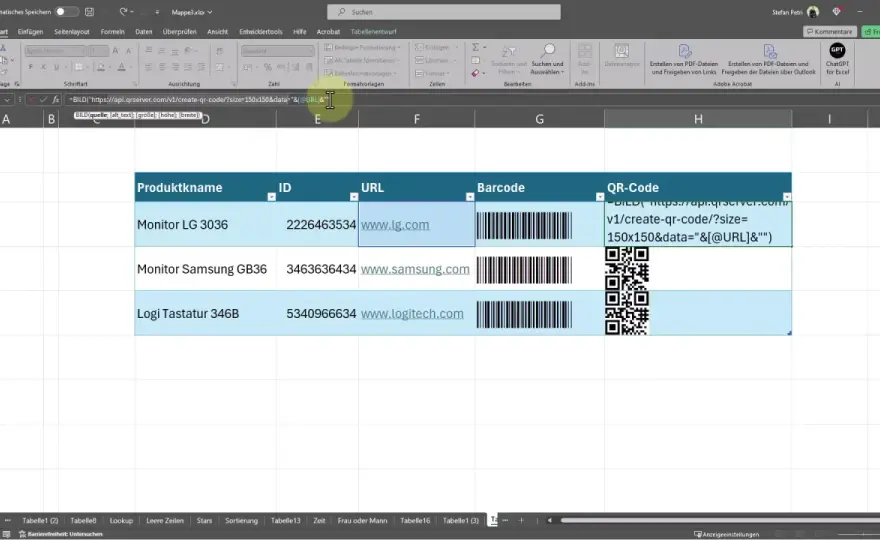The image size is (880, 540).
Task: Increase font size with large A icon
Action: pos(115,51)
